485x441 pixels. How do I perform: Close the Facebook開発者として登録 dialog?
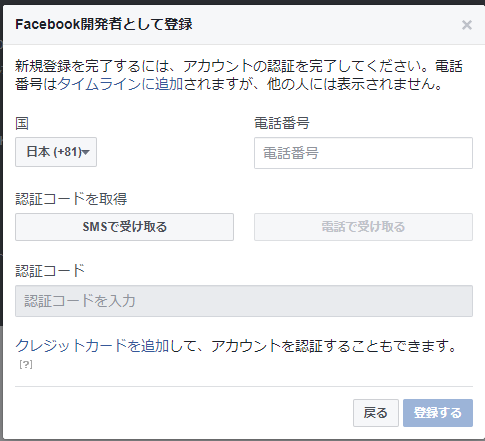click(x=467, y=25)
